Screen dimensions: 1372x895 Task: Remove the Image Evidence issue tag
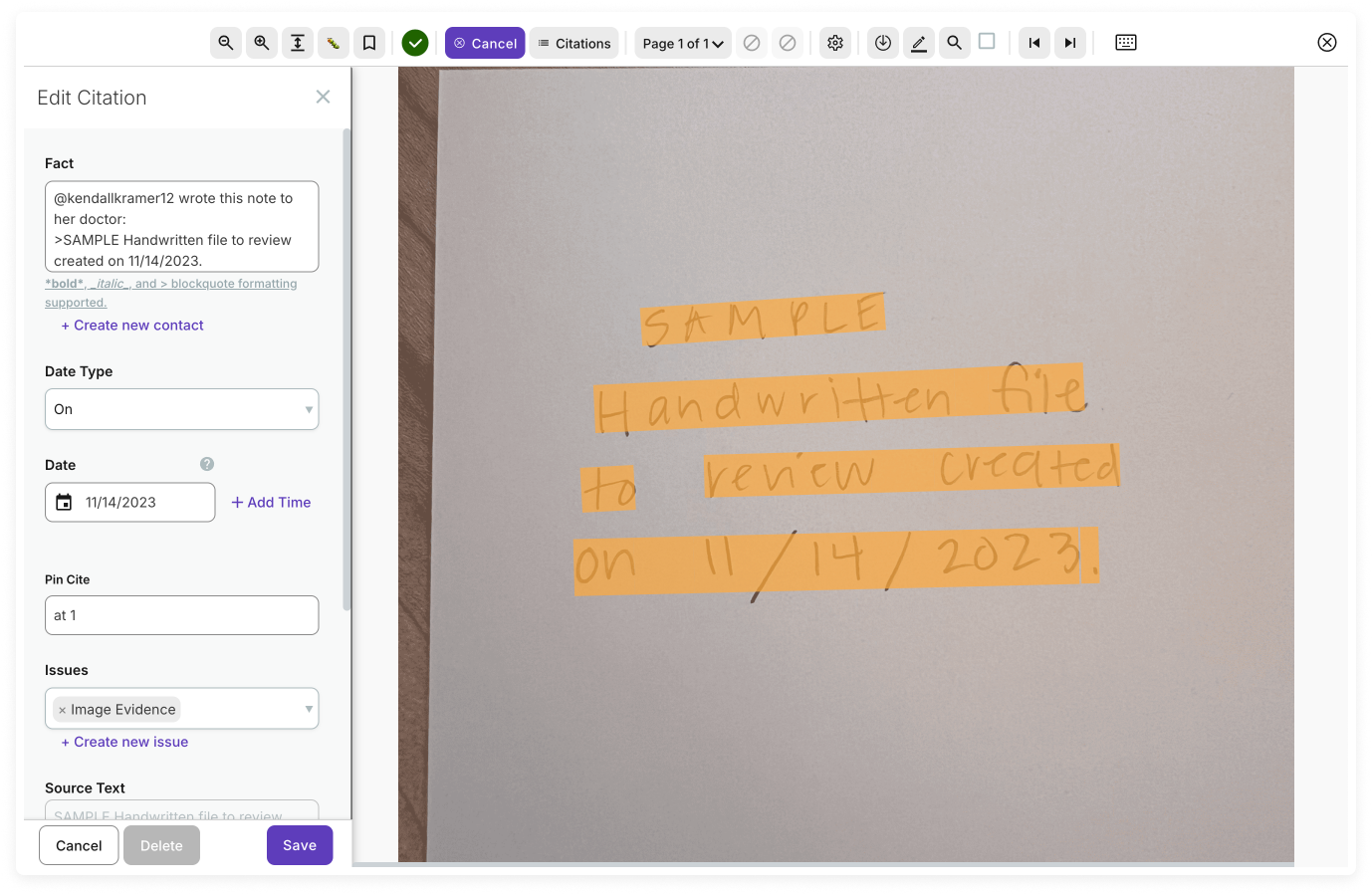[62, 710]
